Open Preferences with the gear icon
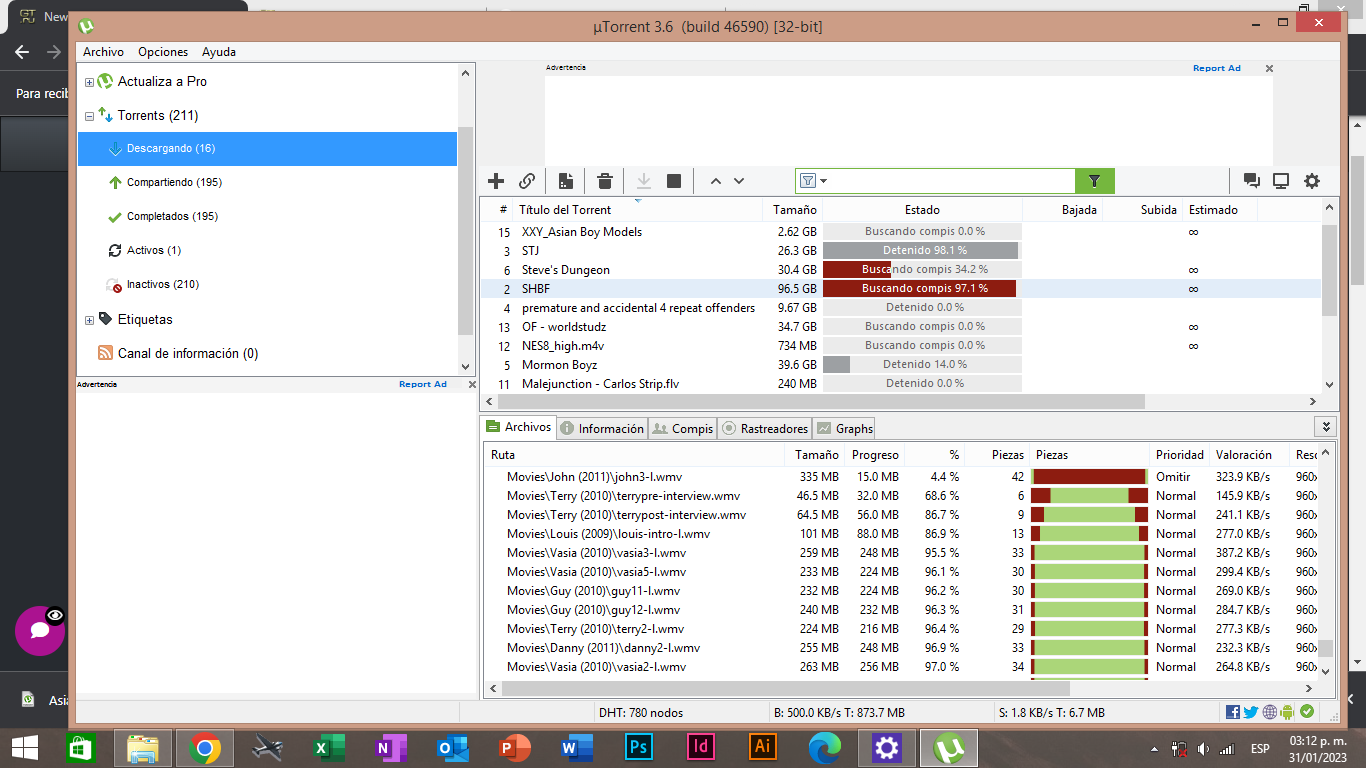The width and height of the screenshot is (1366, 768). [1312, 181]
